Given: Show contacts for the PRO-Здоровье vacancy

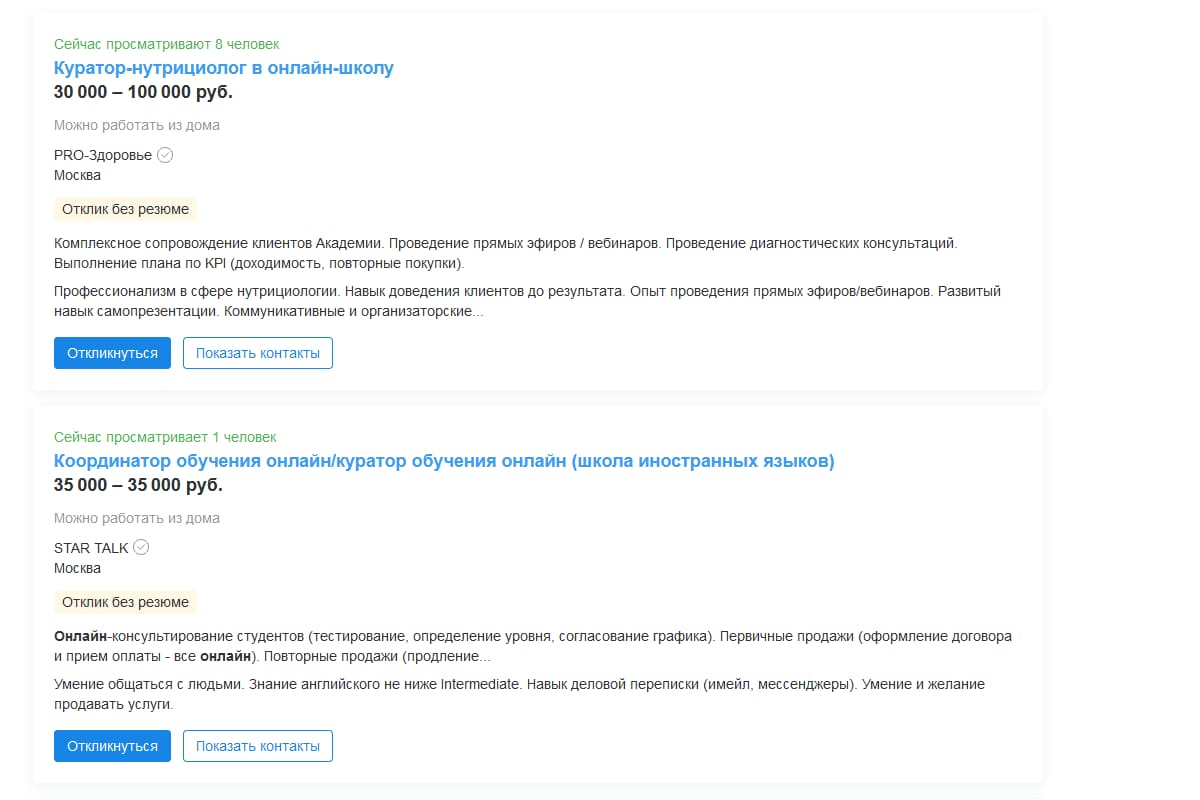Looking at the screenshot, I should click(257, 353).
